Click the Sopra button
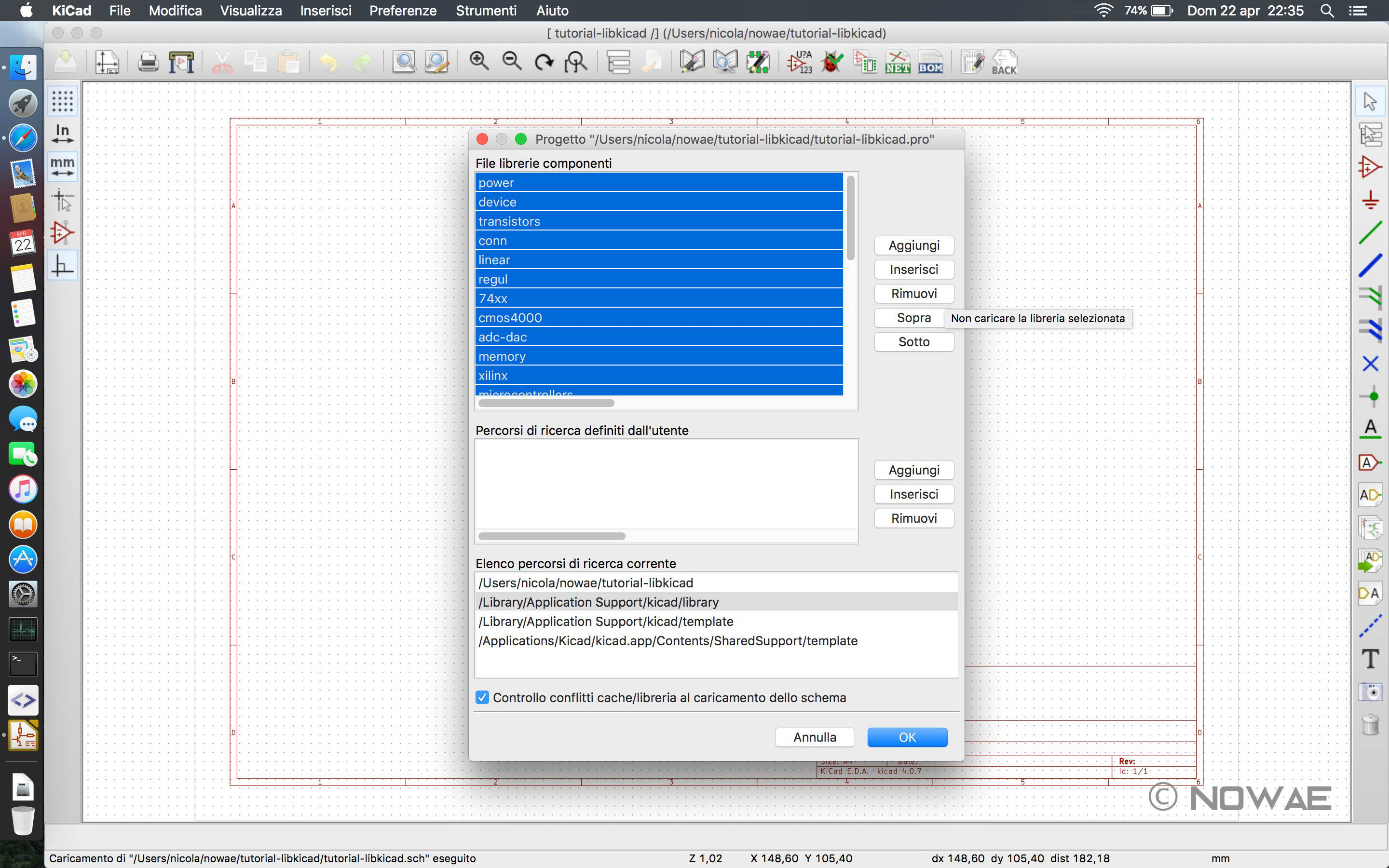1389x868 pixels. tap(914, 317)
